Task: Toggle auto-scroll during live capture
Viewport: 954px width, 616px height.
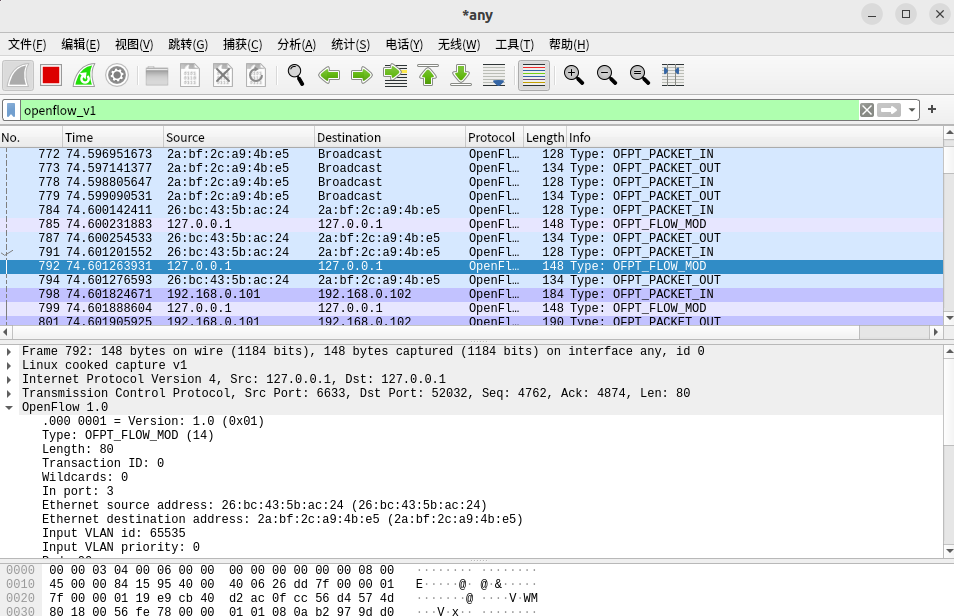Action: click(494, 75)
